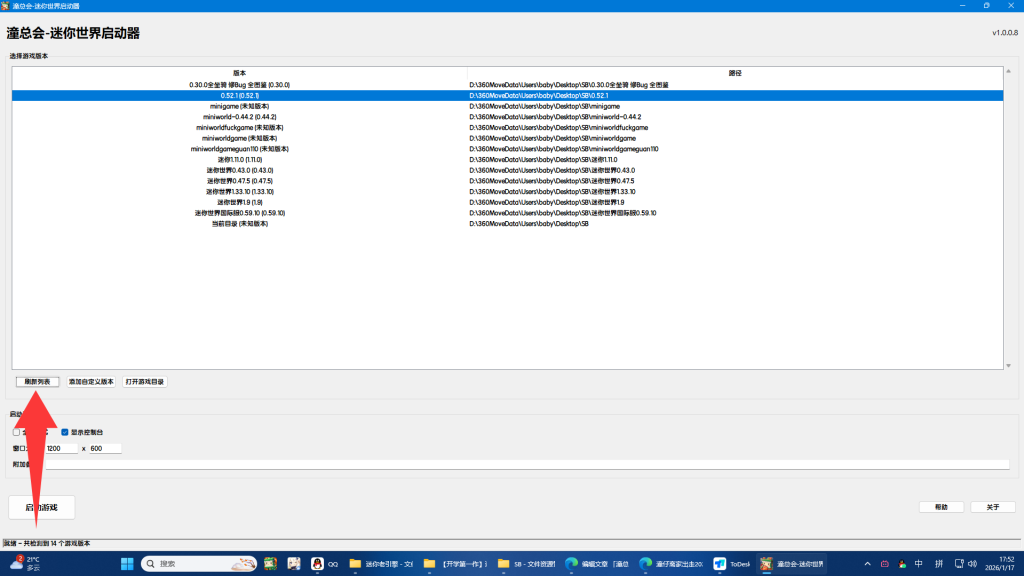This screenshot has height=576, width=1024.
Task: Open the 关于 about button
Action: click(992, 507)
